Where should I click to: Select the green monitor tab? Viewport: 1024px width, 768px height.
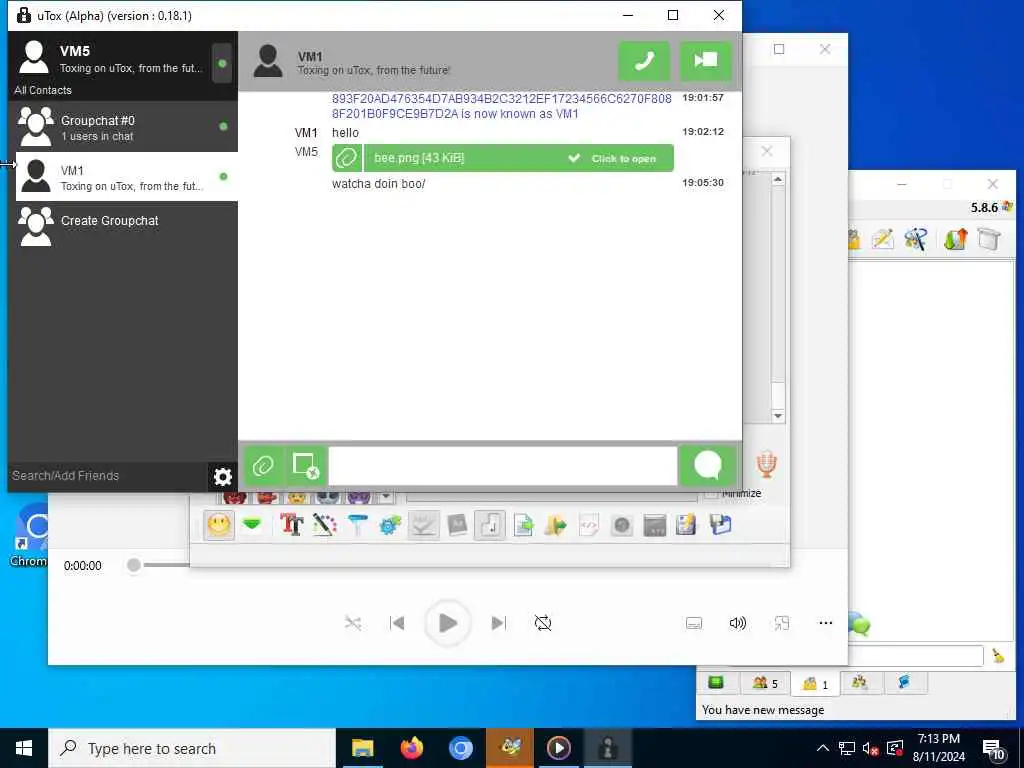(716, 682)
